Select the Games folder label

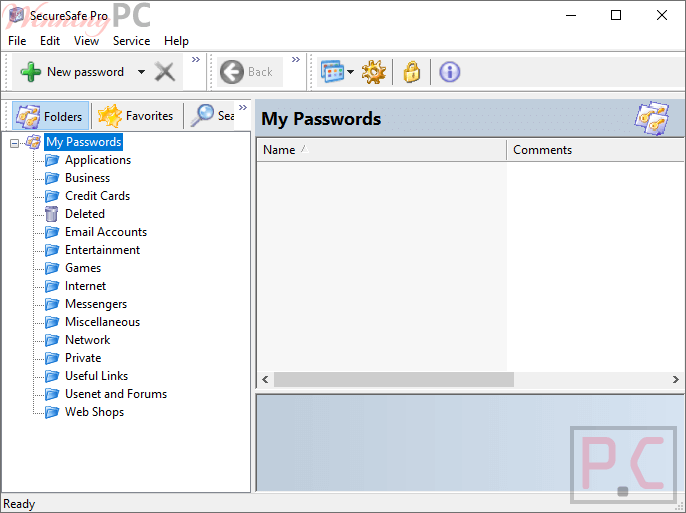(83, 268)
